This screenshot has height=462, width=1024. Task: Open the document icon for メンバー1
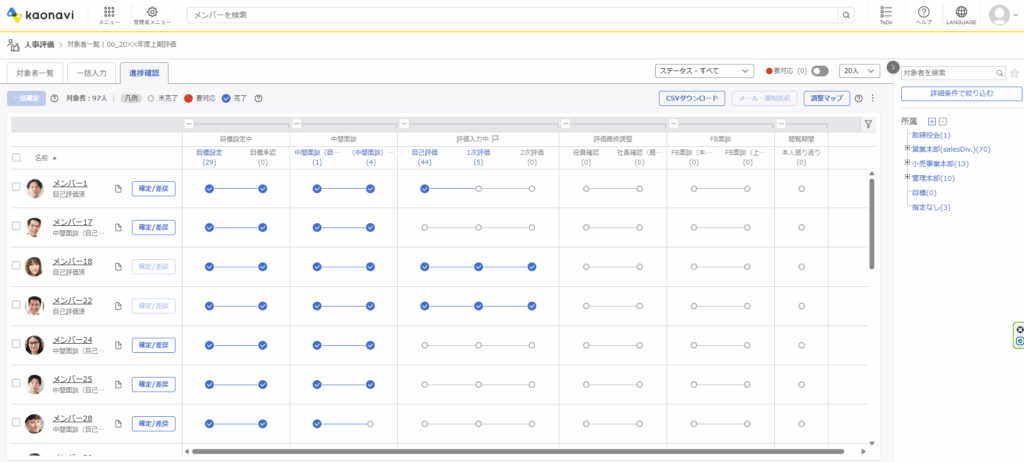[118, 188]
